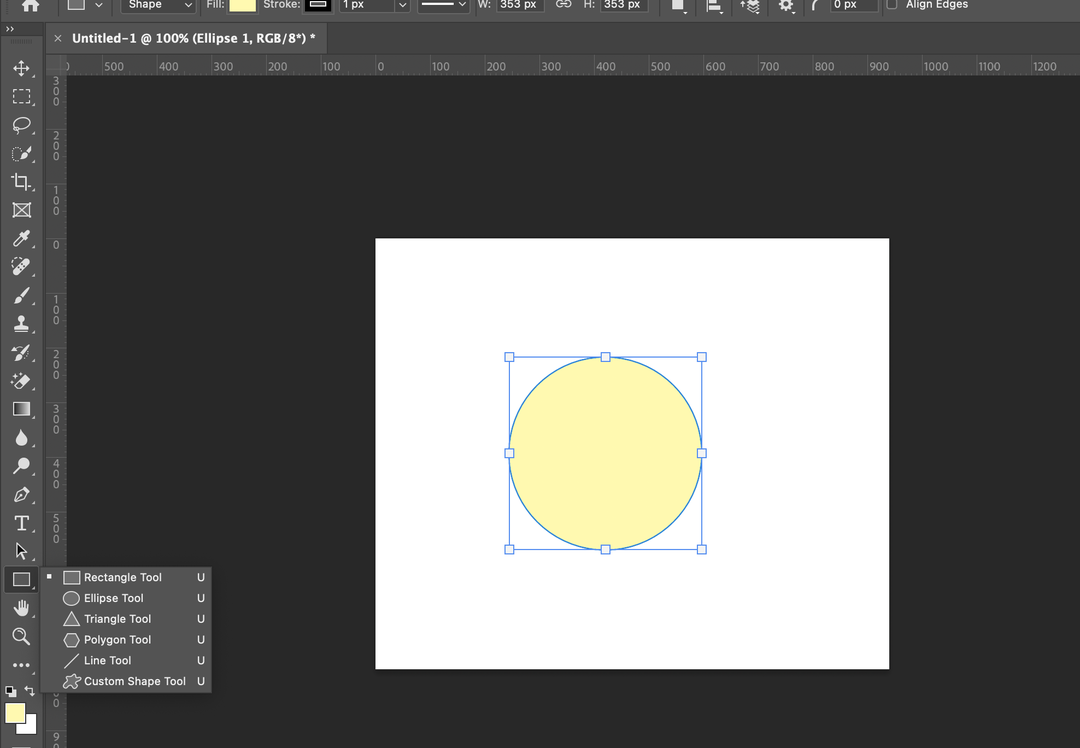The height and width of the screenshot is (748, 1080).
Task: Select the Lasso tool
Action: coord(21,125)
